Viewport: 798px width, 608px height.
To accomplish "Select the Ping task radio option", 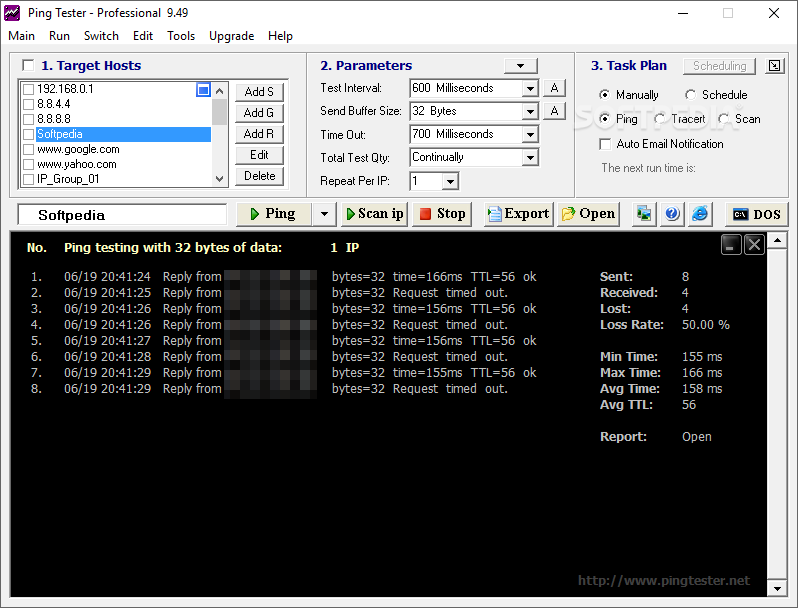I will [x=604, y=119].
